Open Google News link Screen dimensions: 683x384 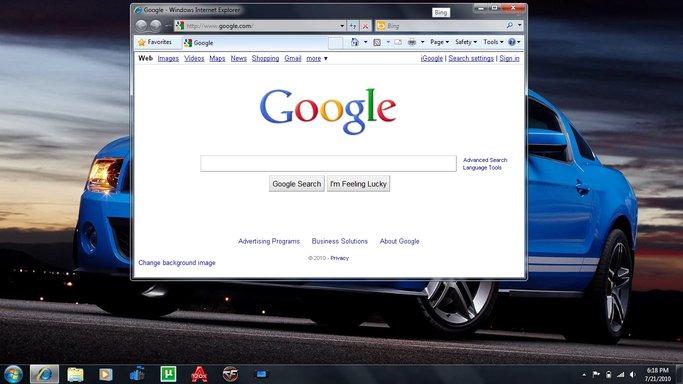(x=239, y=58)
